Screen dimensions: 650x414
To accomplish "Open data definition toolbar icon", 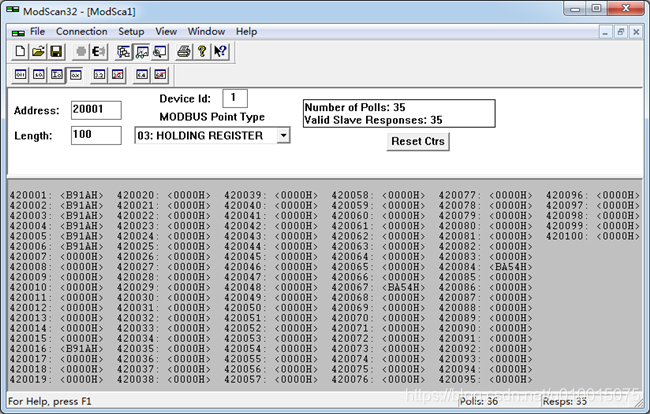I will tap(124, 51).
